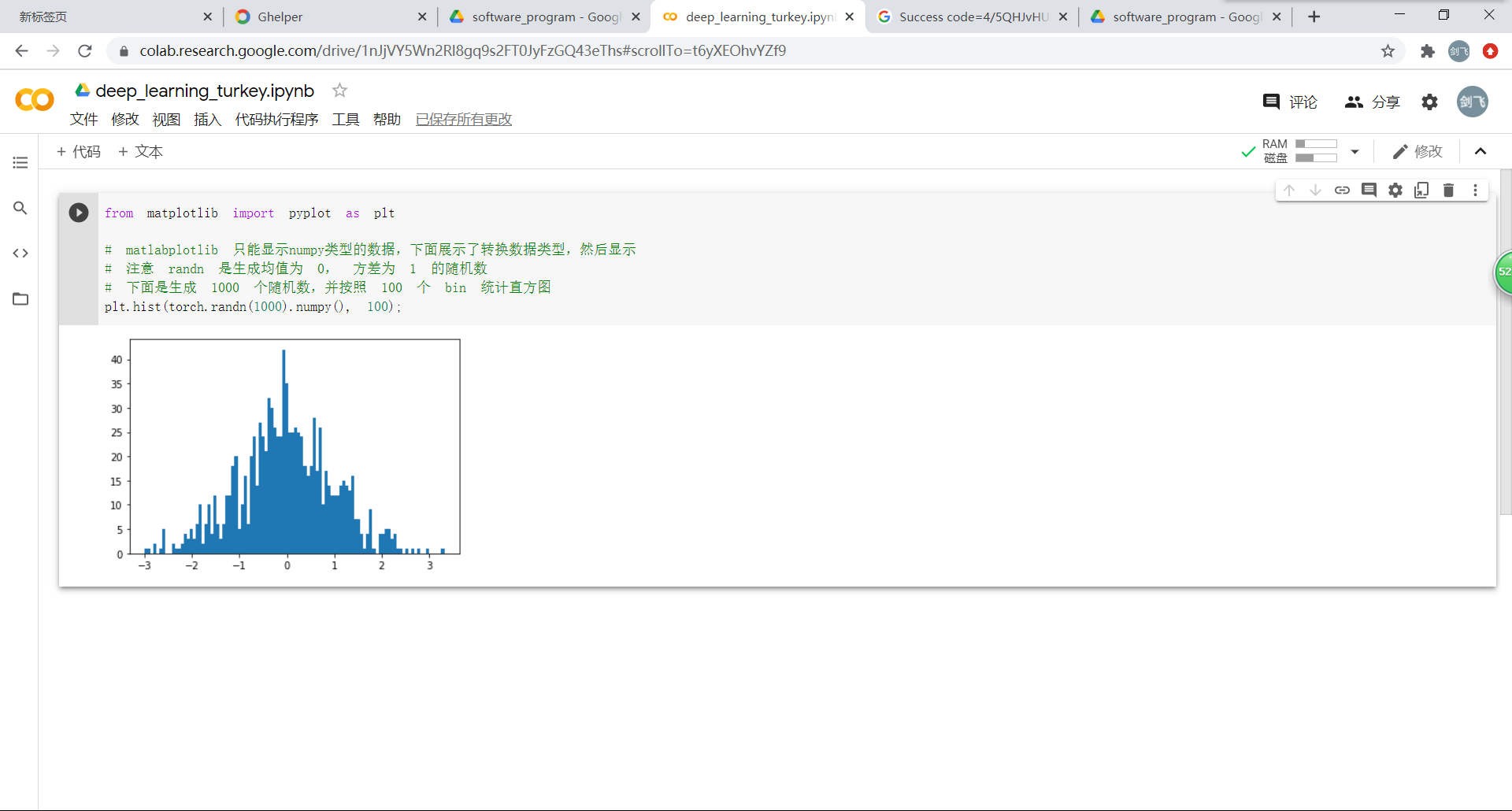Move cell up with the arrow icon

pyautogui.click(x=1289, y=190)
